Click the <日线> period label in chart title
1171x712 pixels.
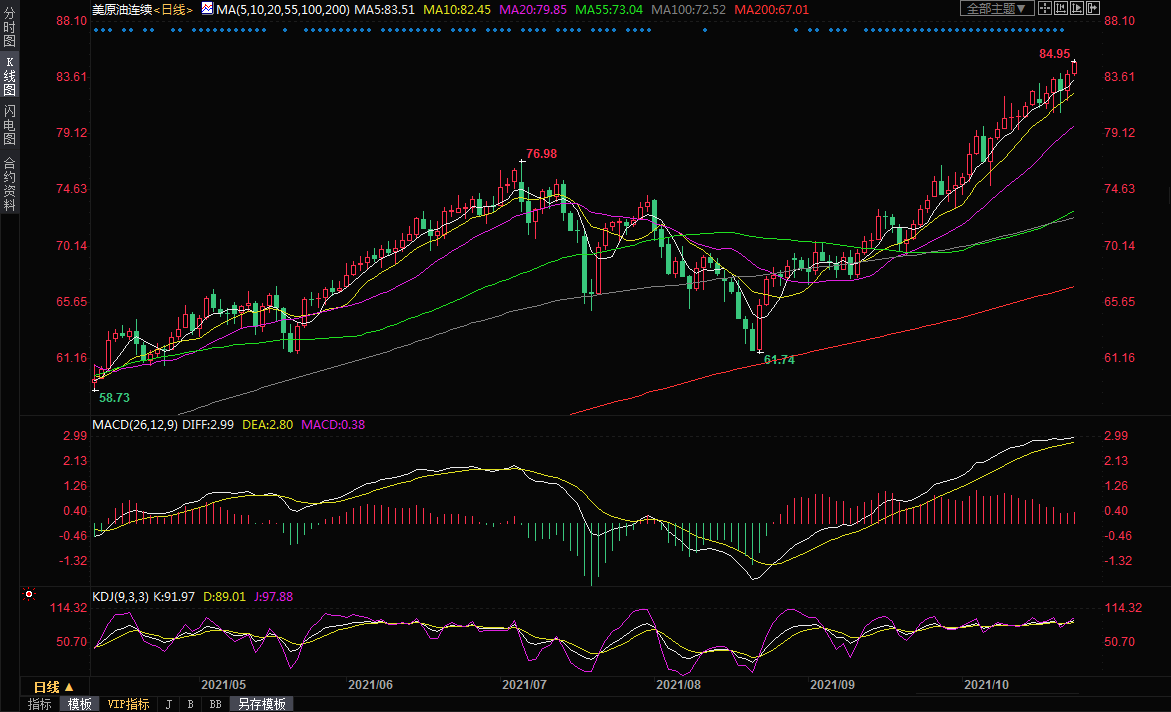[173, 9]
